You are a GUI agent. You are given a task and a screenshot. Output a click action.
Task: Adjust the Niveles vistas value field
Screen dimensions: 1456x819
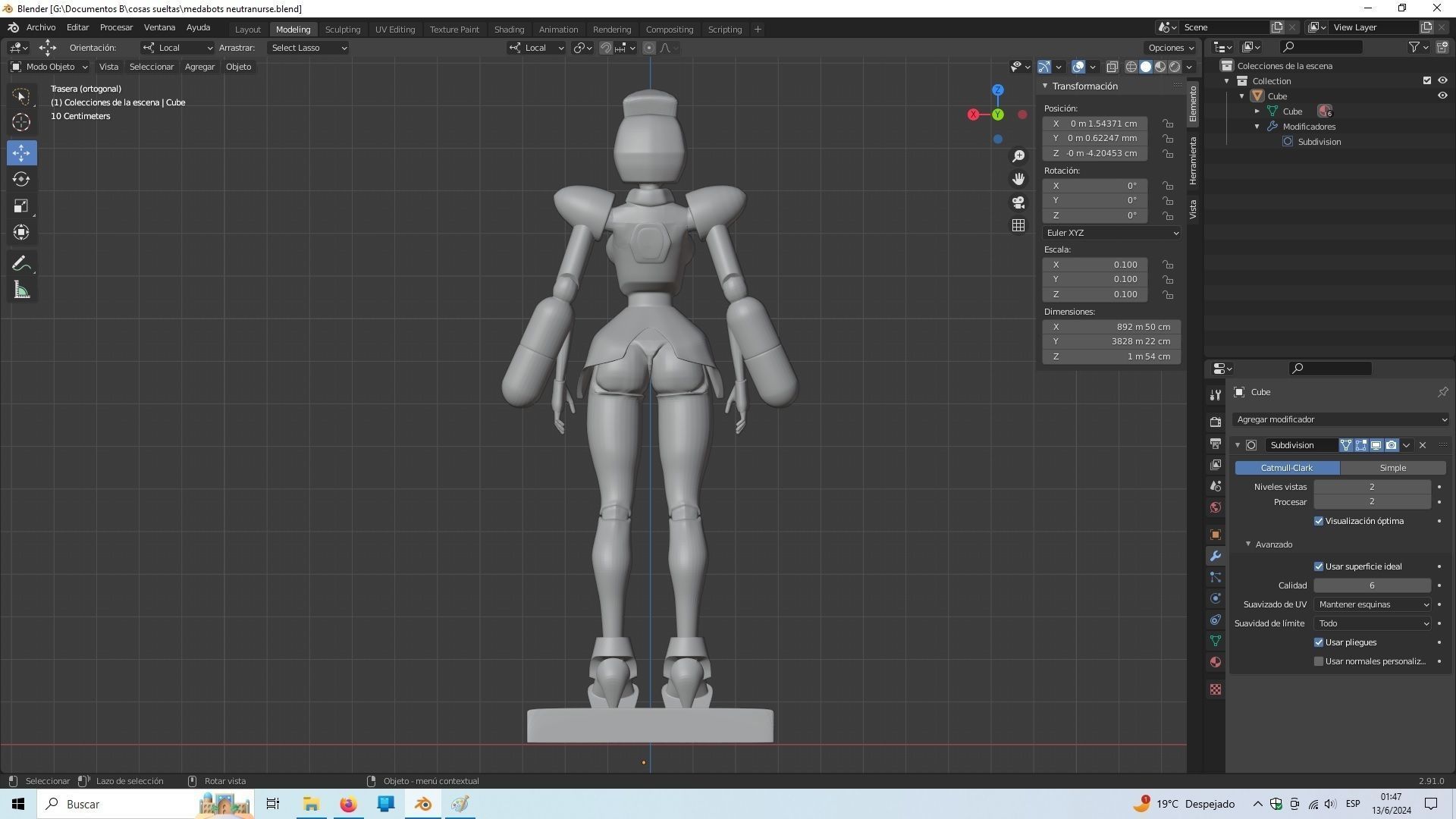(x=1373, y=487)
